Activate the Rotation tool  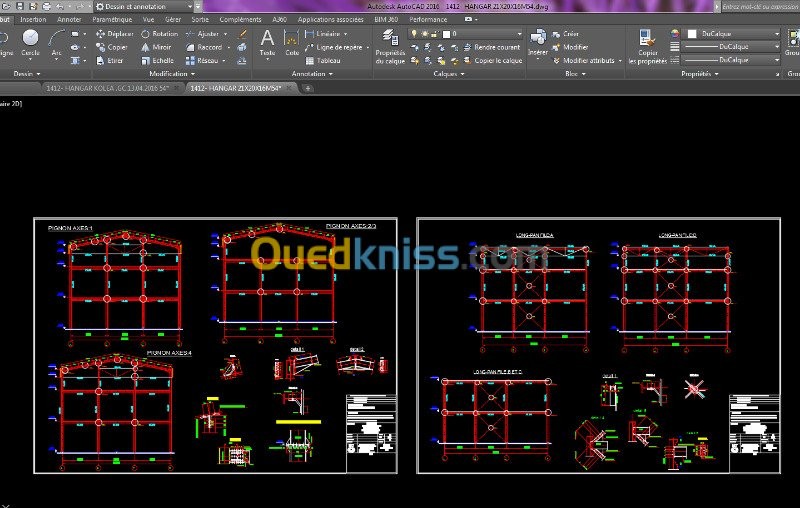pyautogui.click(x=160, y=33)
